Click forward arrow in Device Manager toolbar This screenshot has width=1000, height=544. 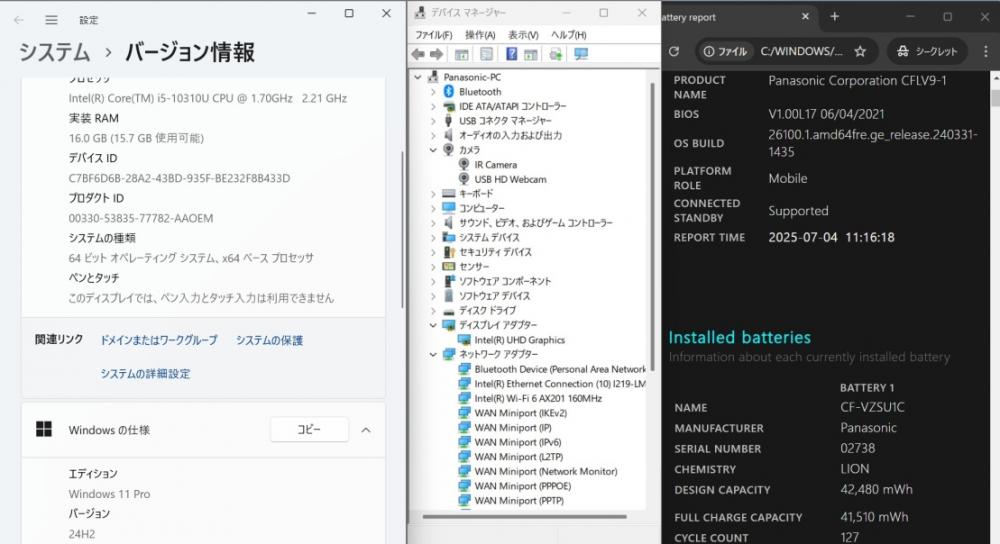coord(437,55)
